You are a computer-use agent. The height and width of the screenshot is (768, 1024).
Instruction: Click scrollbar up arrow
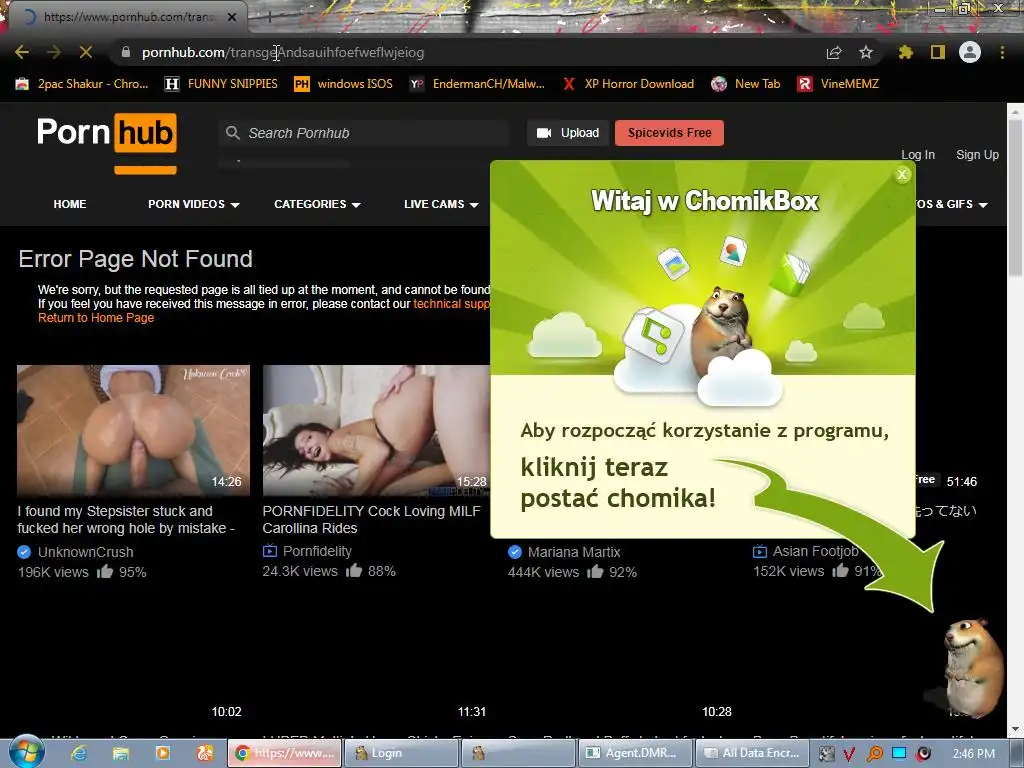tap(1016, 111)
